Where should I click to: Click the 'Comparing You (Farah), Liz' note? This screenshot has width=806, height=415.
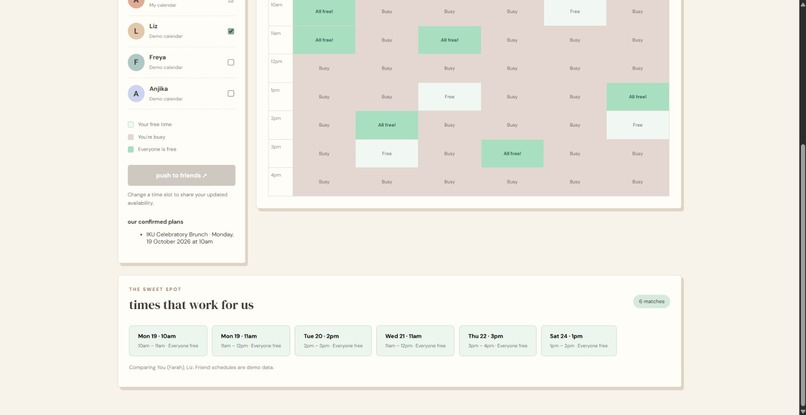202,368
